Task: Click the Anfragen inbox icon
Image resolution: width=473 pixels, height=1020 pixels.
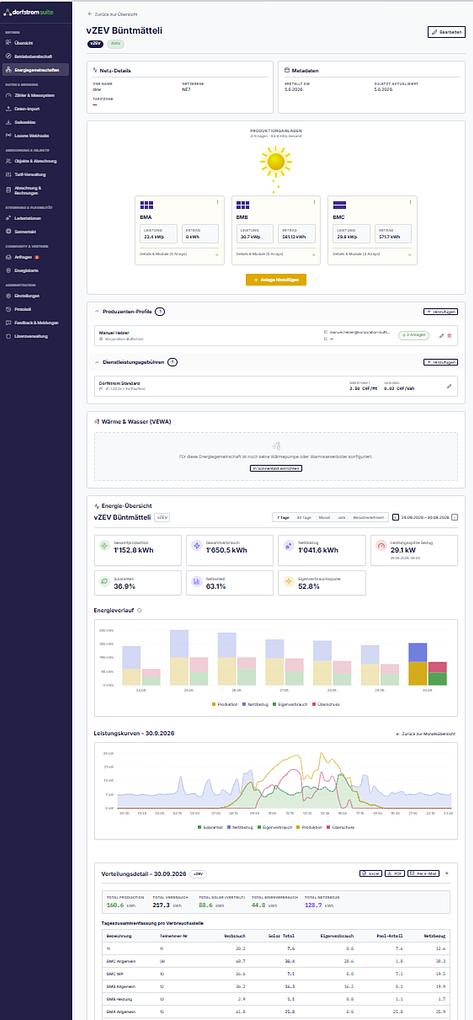Action: click(8, 257)
